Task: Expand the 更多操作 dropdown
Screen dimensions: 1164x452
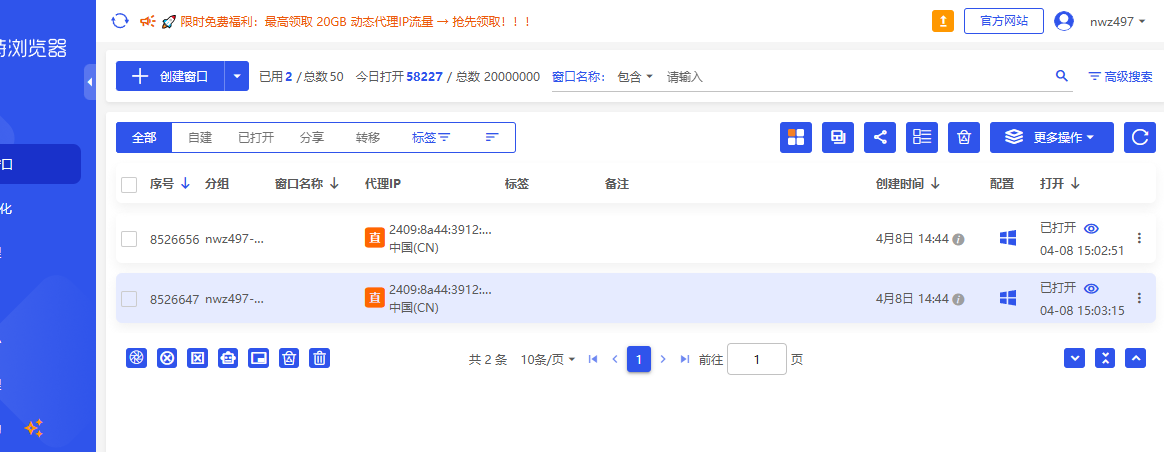Action: coord(1052,137)
